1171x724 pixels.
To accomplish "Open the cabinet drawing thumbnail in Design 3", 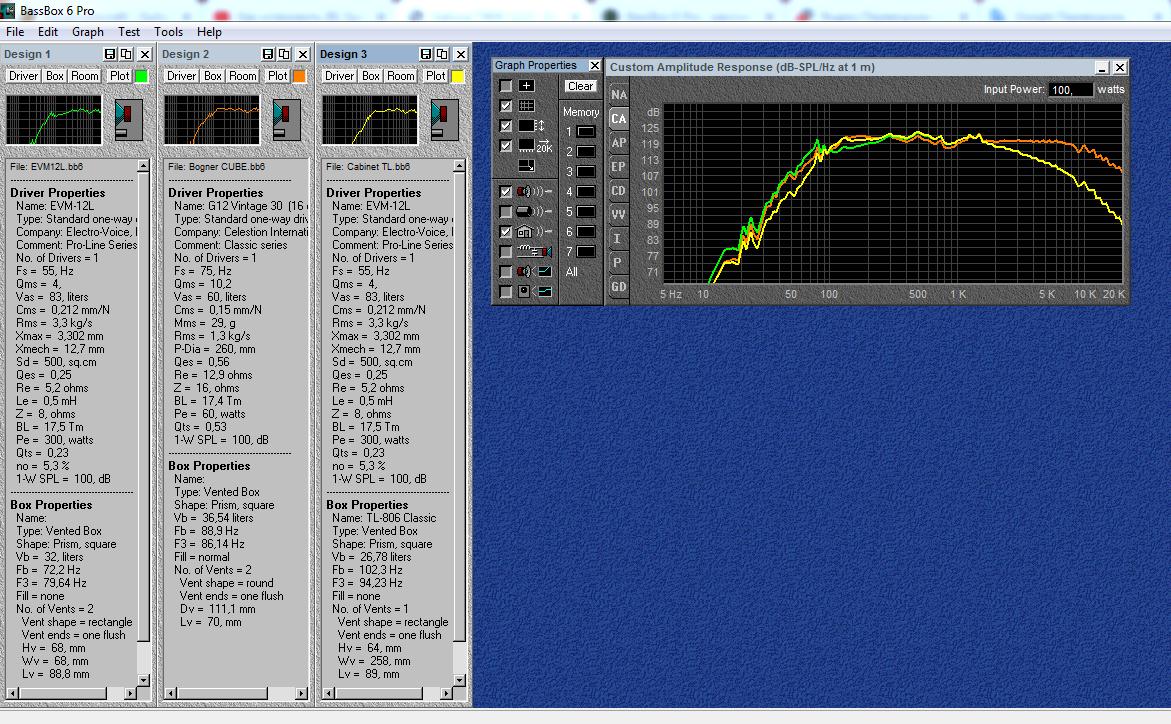I will (x=445, y=120).
